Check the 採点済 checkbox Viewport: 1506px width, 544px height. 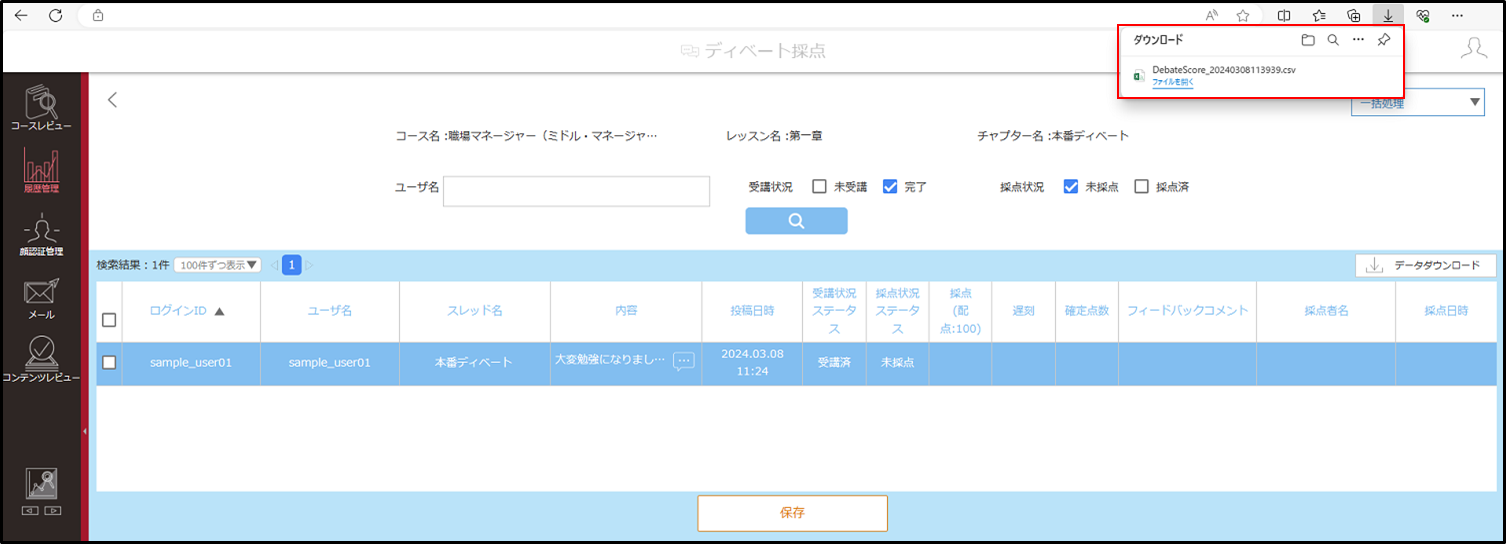tap(1141, 186)
